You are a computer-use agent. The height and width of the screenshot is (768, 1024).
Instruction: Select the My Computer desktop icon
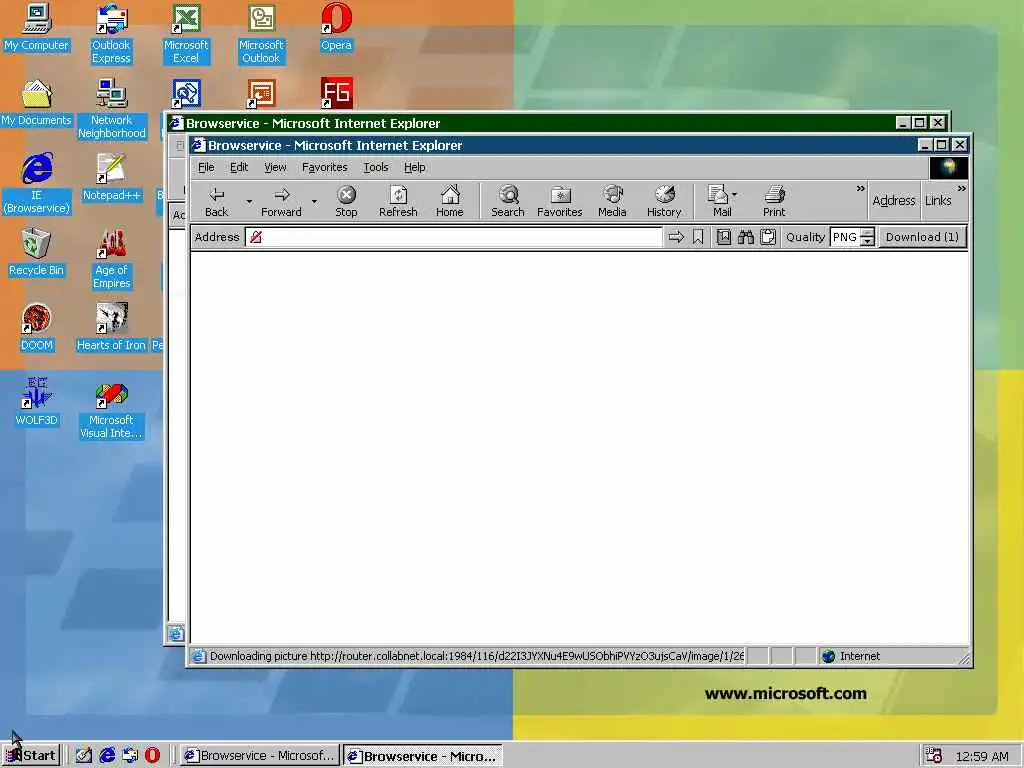[37, 27]
